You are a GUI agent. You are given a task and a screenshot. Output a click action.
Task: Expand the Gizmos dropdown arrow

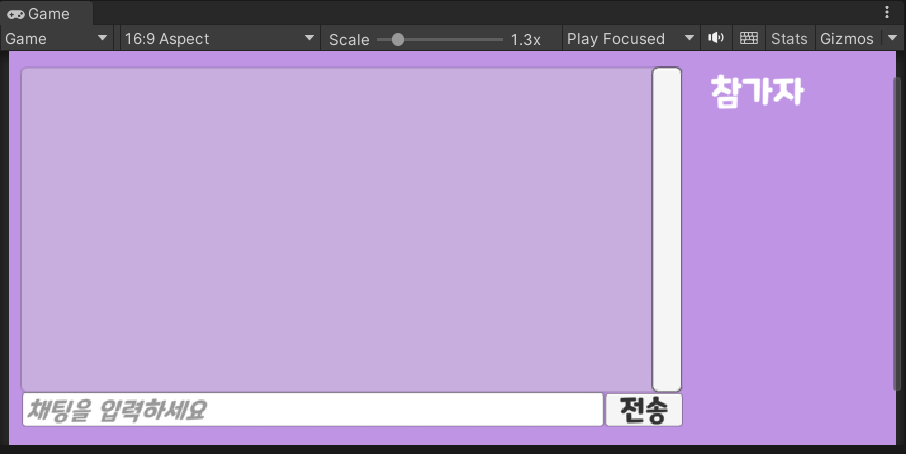tap(892, 38)
